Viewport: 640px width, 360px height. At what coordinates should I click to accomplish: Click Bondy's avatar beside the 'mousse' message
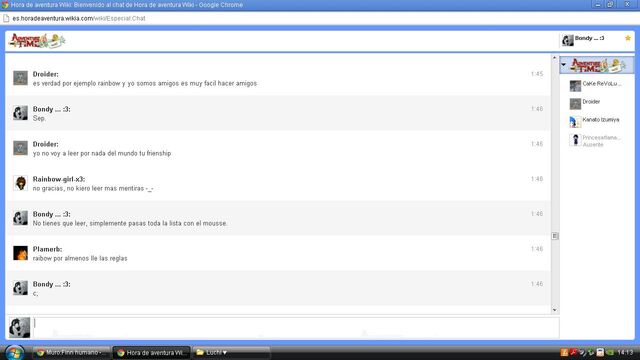coord(20,218)
